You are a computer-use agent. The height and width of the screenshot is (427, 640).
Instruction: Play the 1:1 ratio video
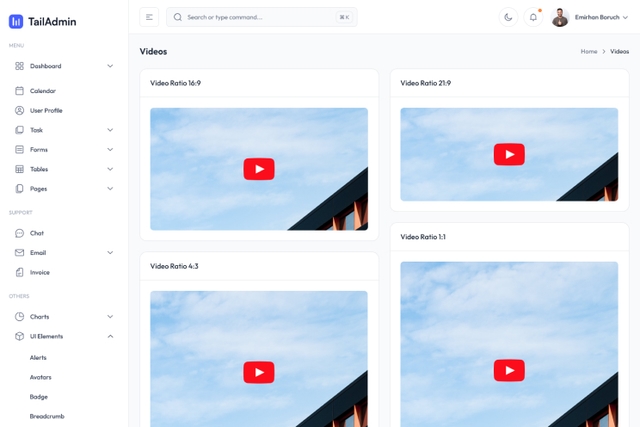point(509,370)
